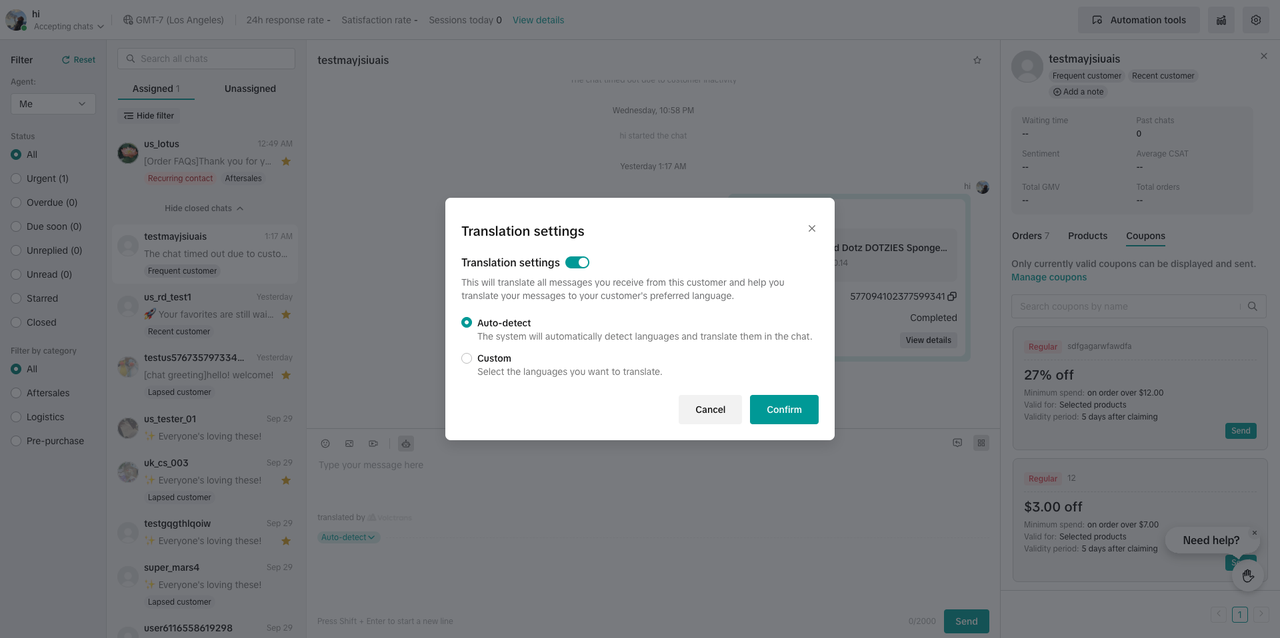Star the testmayjsiuais conversation
The height and width of the screenshot is (638, 1280).
977,60
